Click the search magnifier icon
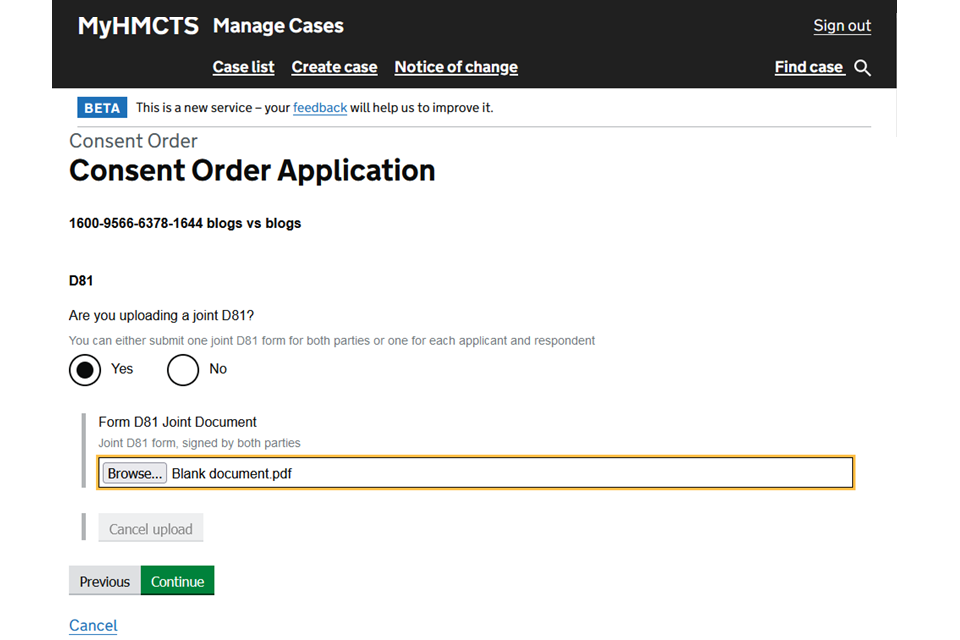 [862, 68]
